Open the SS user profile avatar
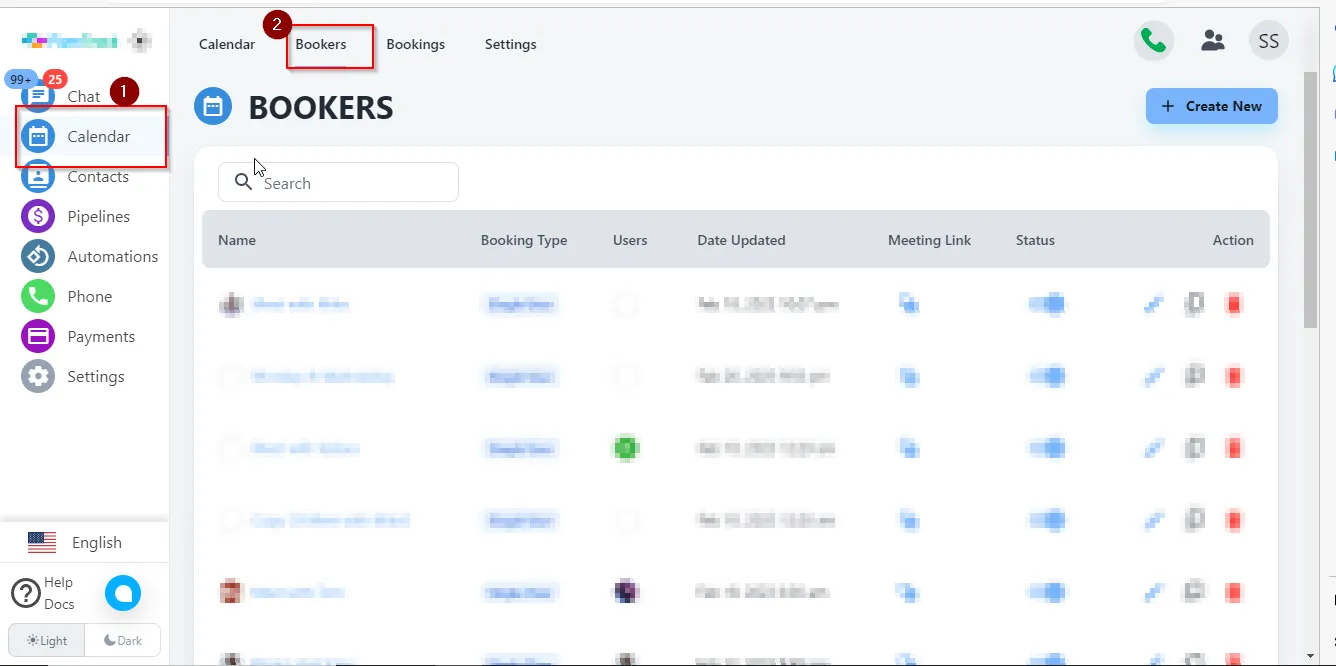1336x666 pixels. (x=1269, y=41)
